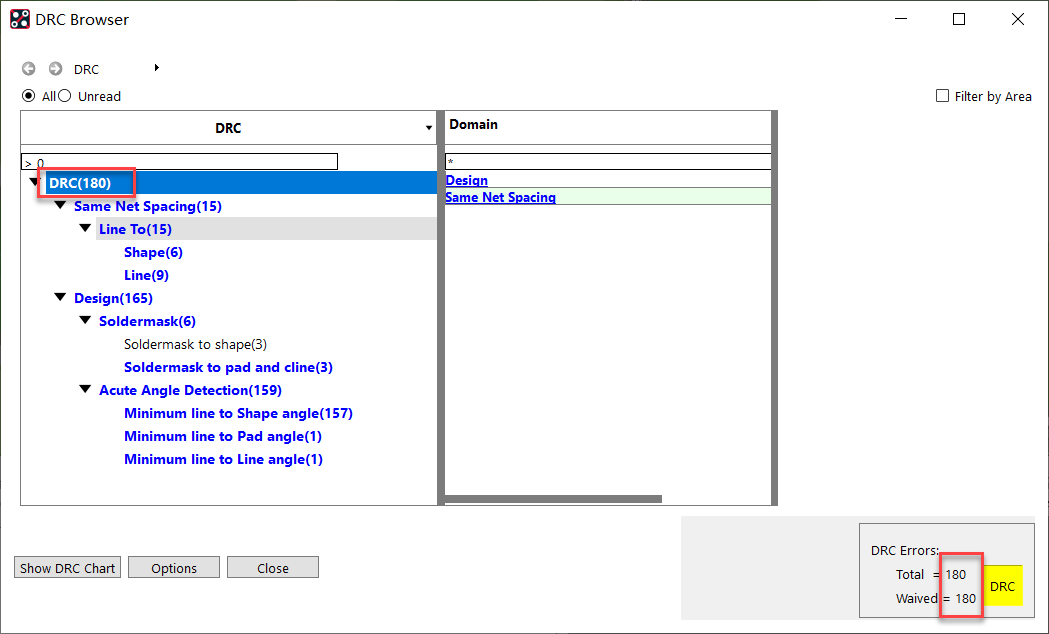Enable the Filter by Area checkbox
Image resolution: width=1049 pixels, height=634 pixels.
942,96
